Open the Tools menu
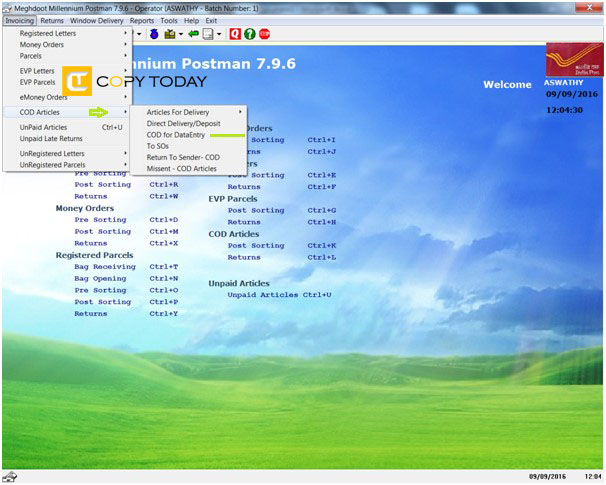Screen dimensions: 606x485 tap(169, 20)
